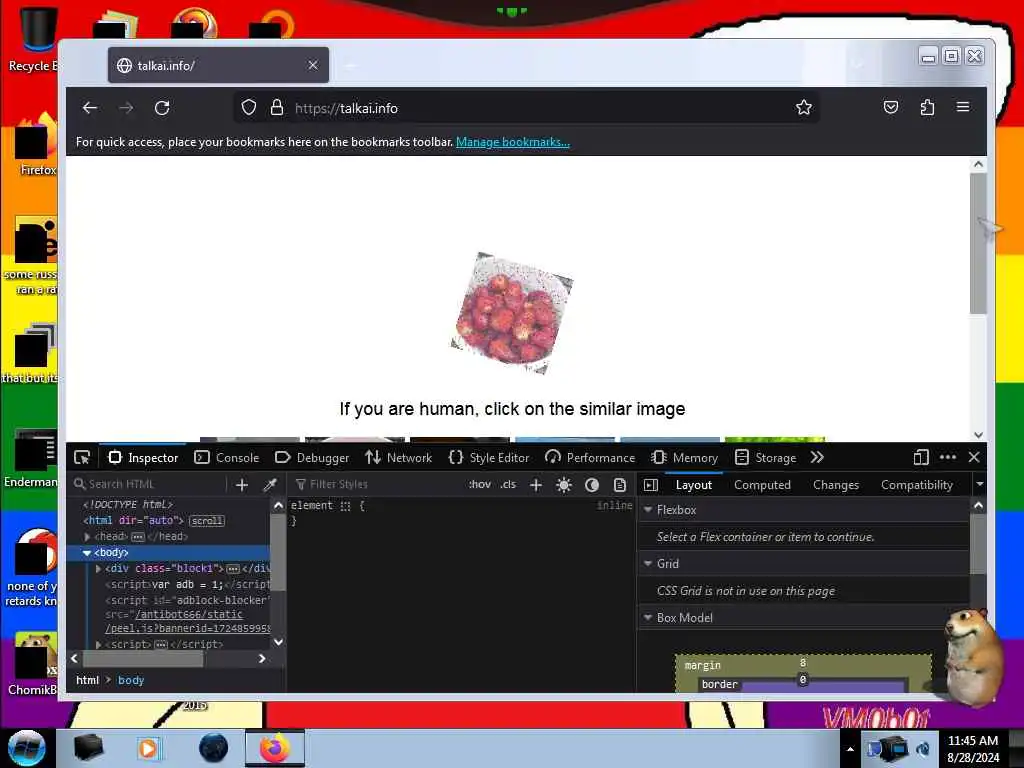Select body in the breadcrumb trail

(131, 680)
